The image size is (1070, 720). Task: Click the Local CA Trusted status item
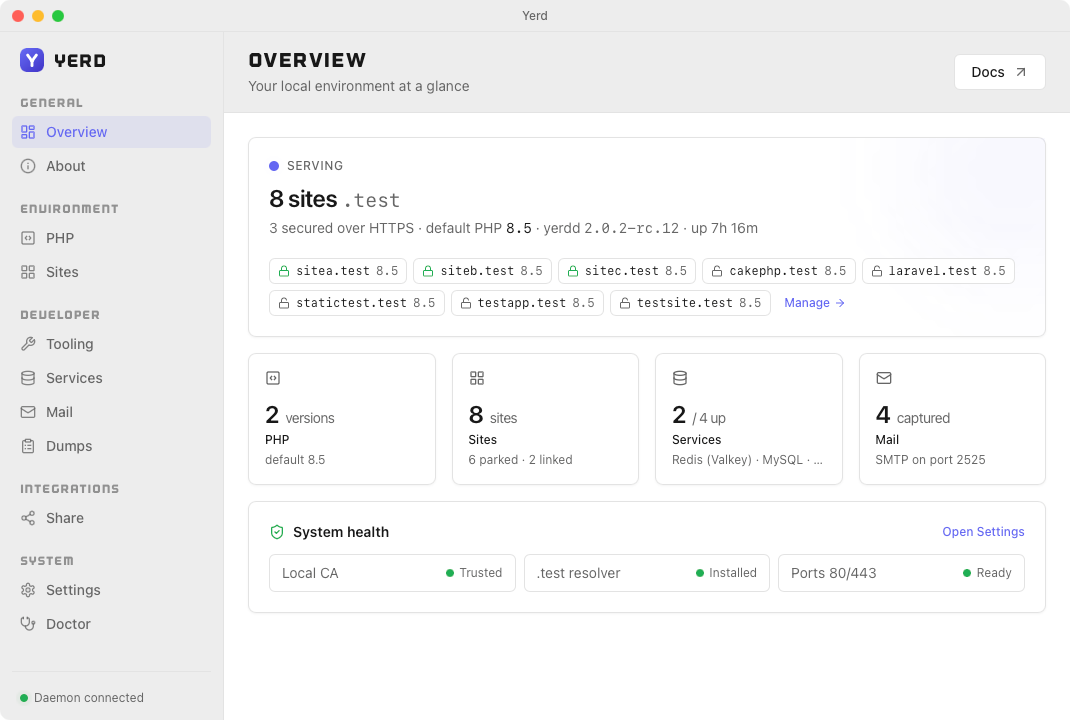coord(392,573)
